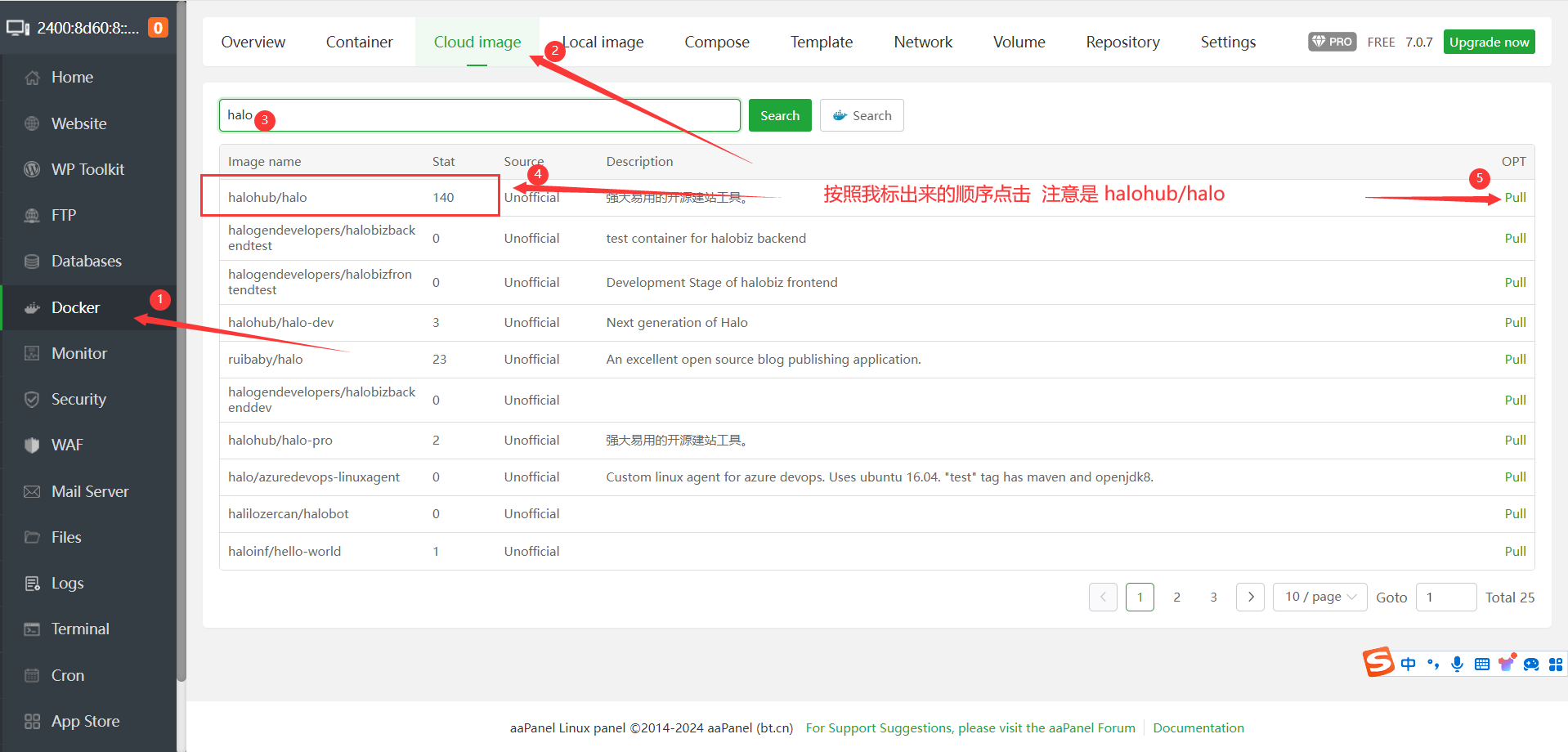The width and height of the screenshot is (1568, 752).
Task: Click the PRO diamond badge
Action: click(x=1332, y=42)
